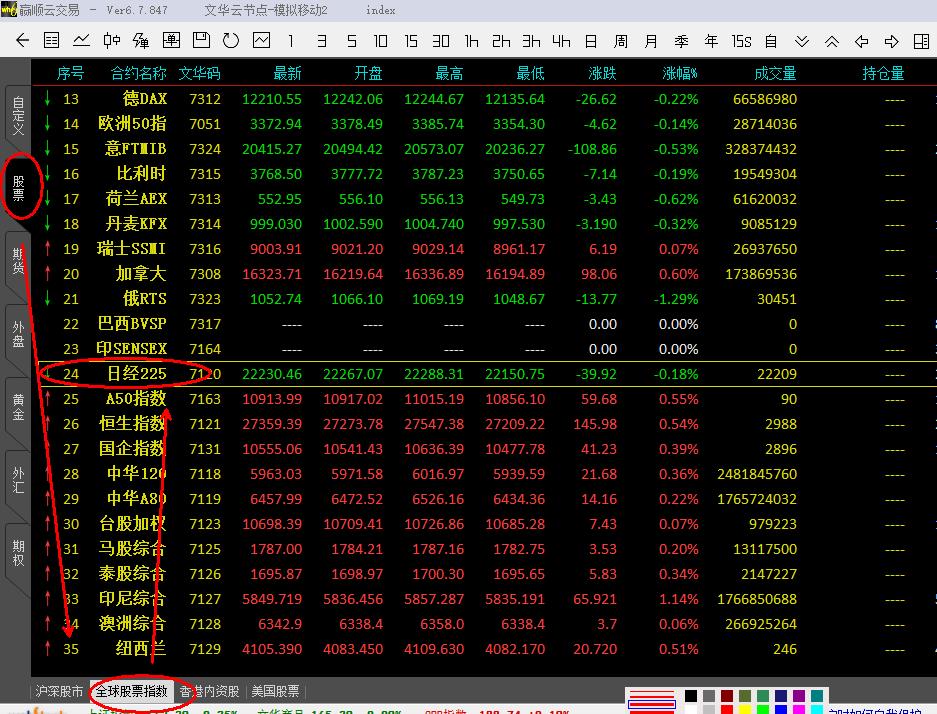This screenshot has width=937, height=714.
Task: Select the 15 minute period button
Action: [411, 41]
